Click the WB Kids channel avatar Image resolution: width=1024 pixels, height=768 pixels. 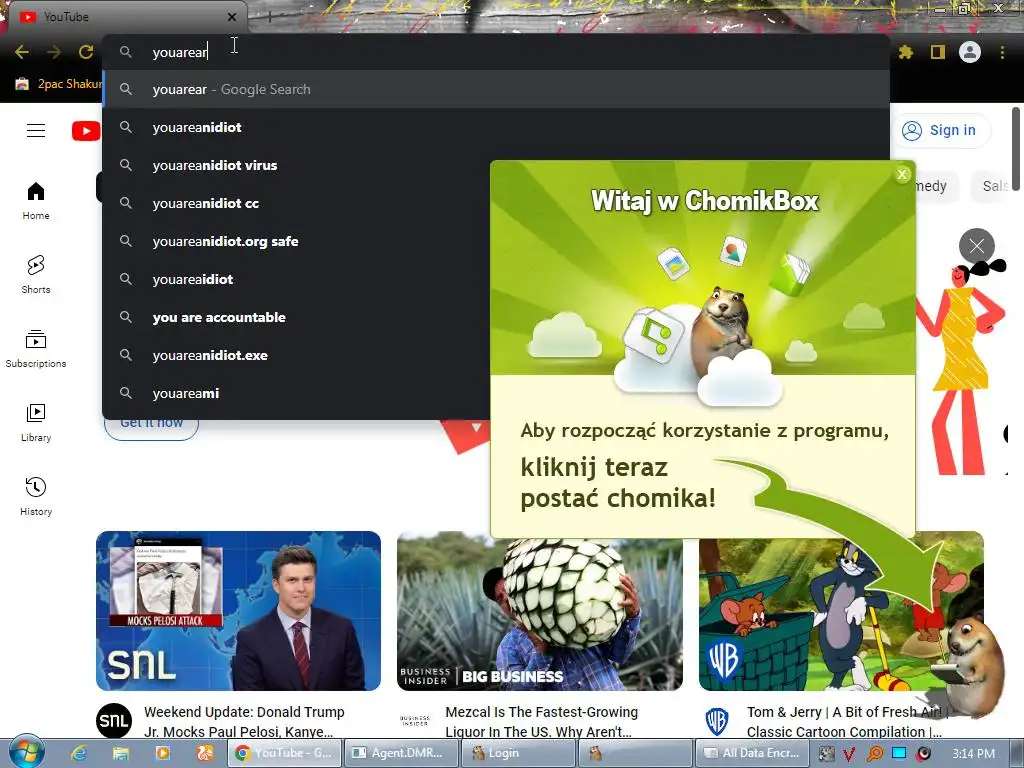tap(716, 720)
